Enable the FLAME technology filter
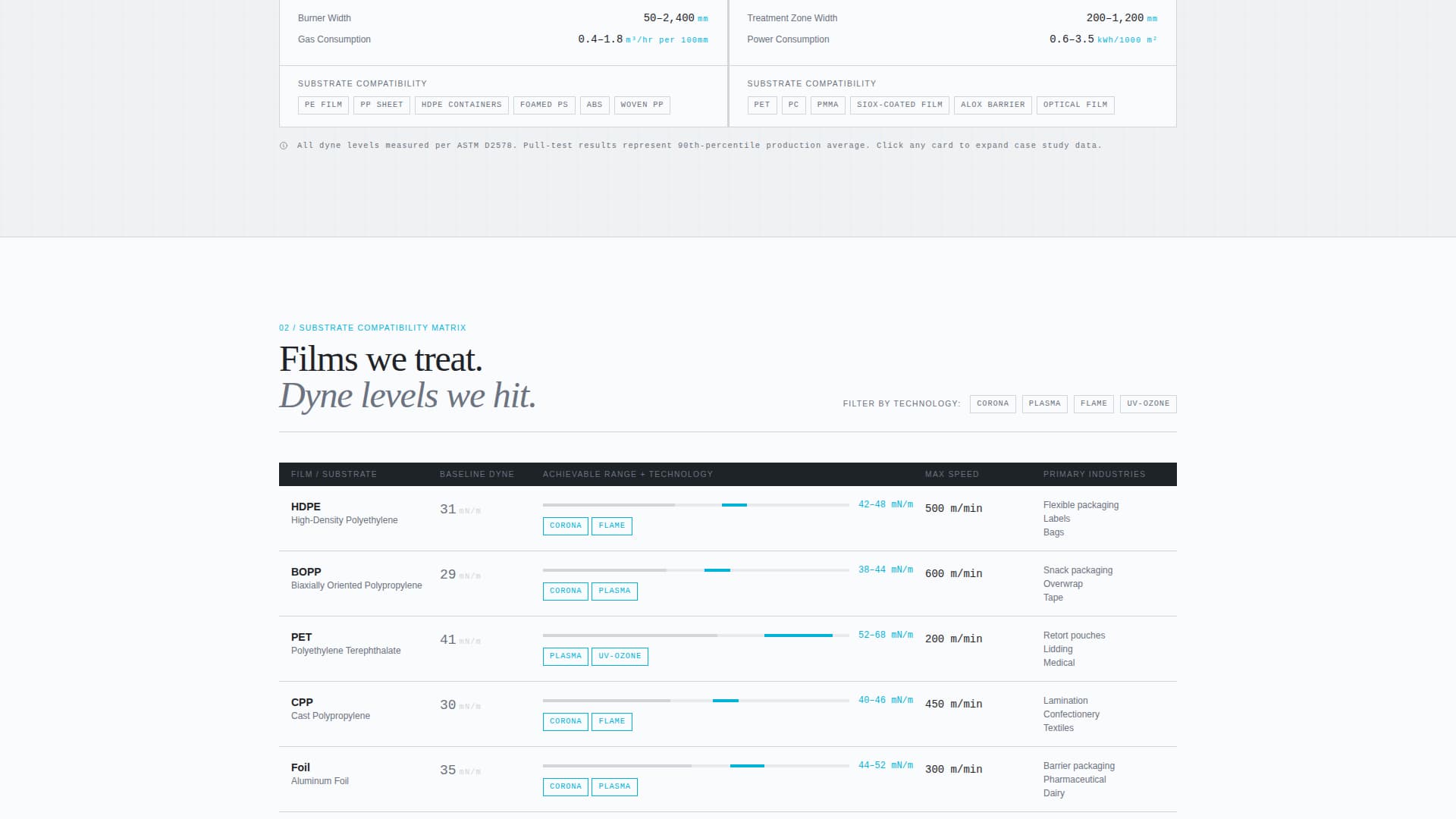Screen dimensions: 1456x819 pos(1094,403)
